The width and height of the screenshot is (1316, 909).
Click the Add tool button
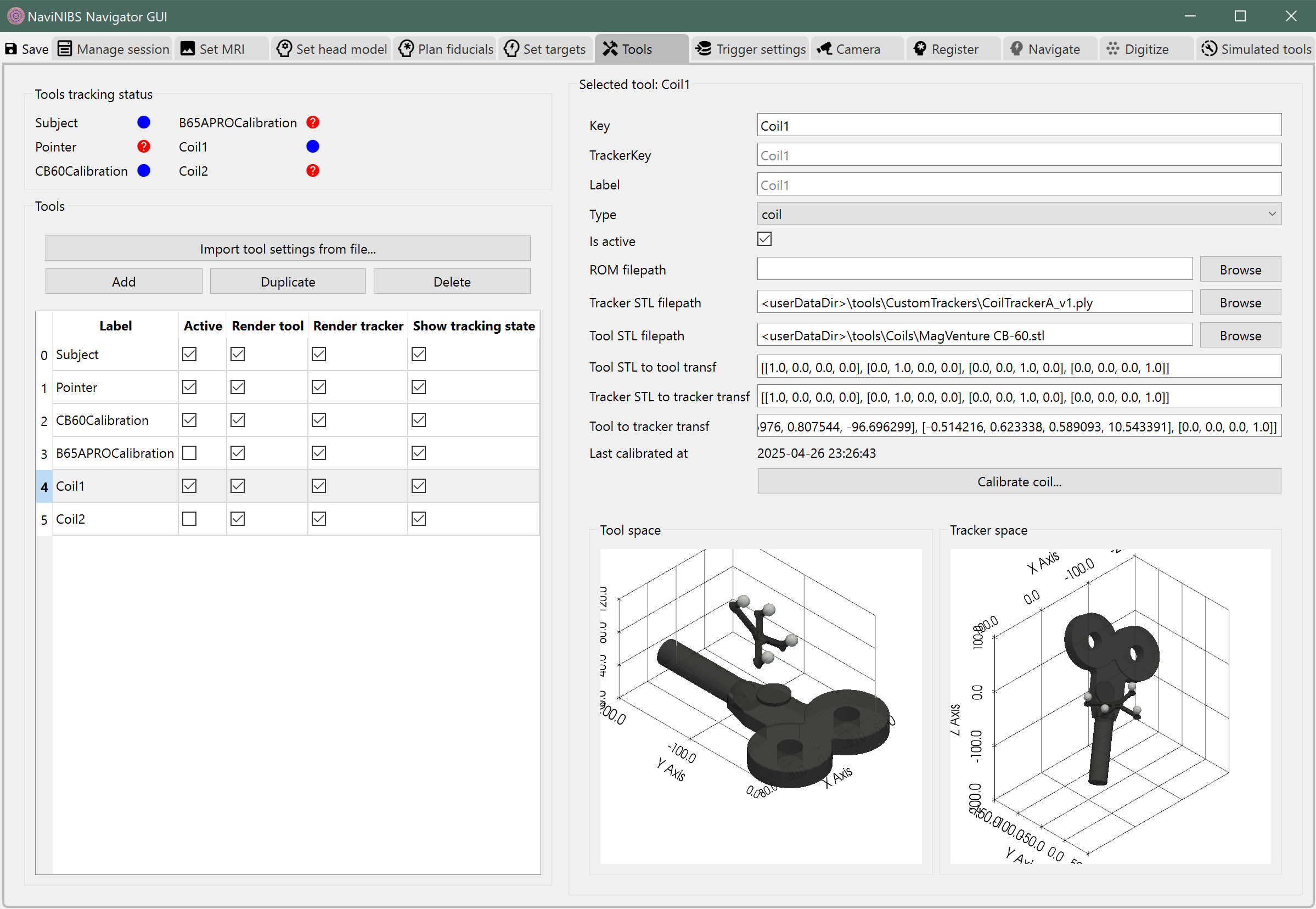click(x=123, y=282)
